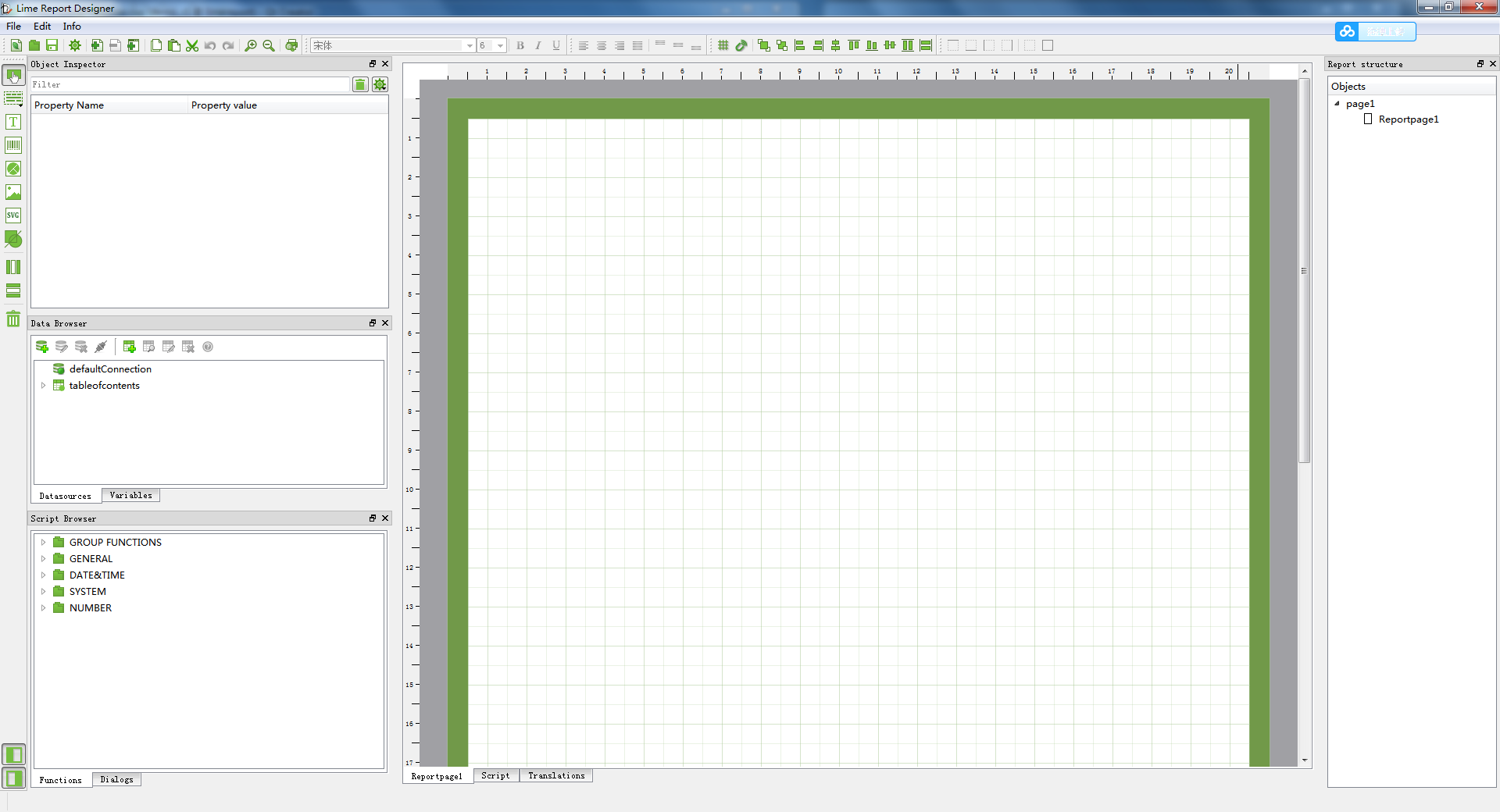Select the vertical layout tool

[13, 267]
